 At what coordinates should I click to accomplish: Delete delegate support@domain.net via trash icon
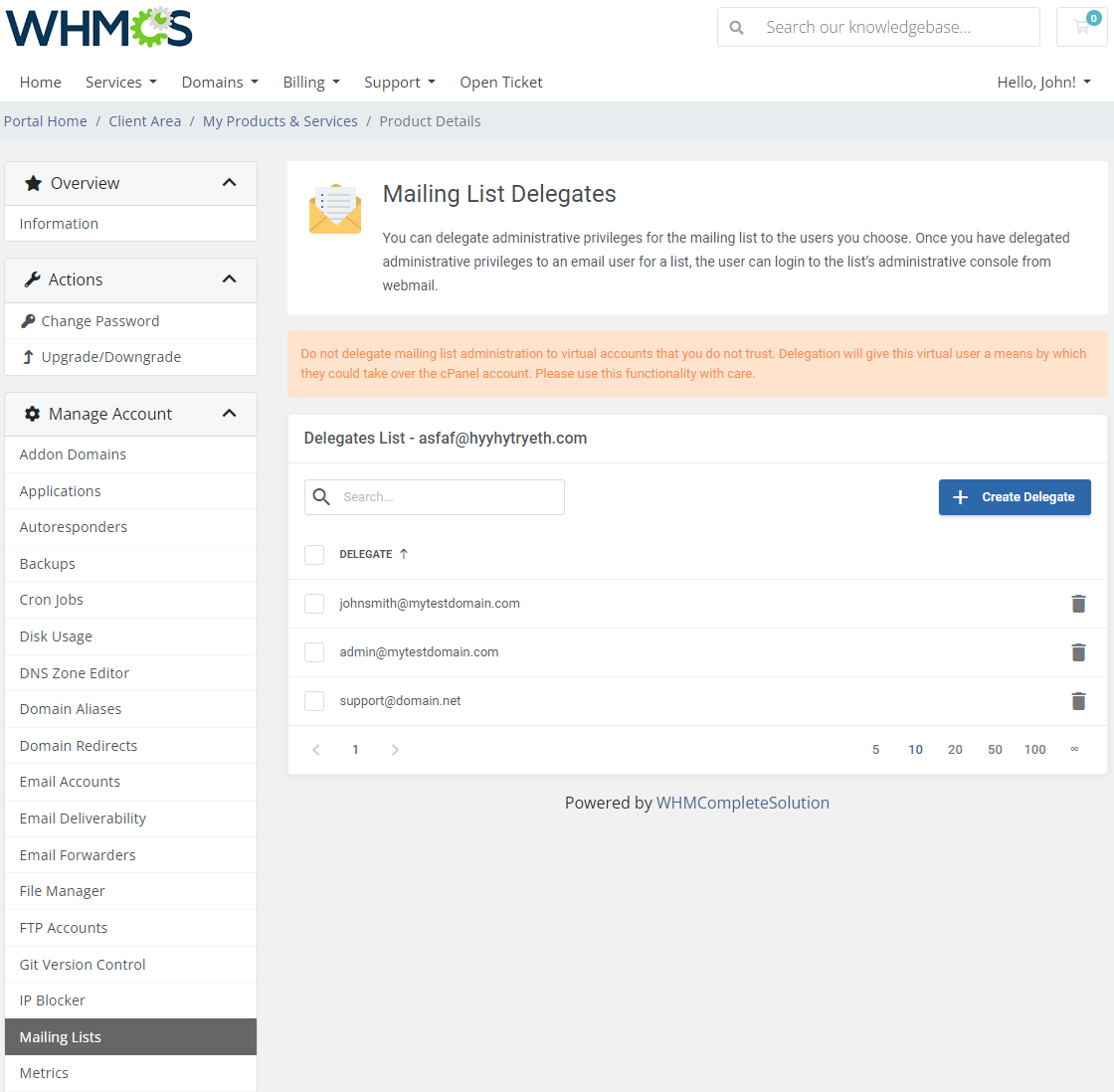(1078, 701)
